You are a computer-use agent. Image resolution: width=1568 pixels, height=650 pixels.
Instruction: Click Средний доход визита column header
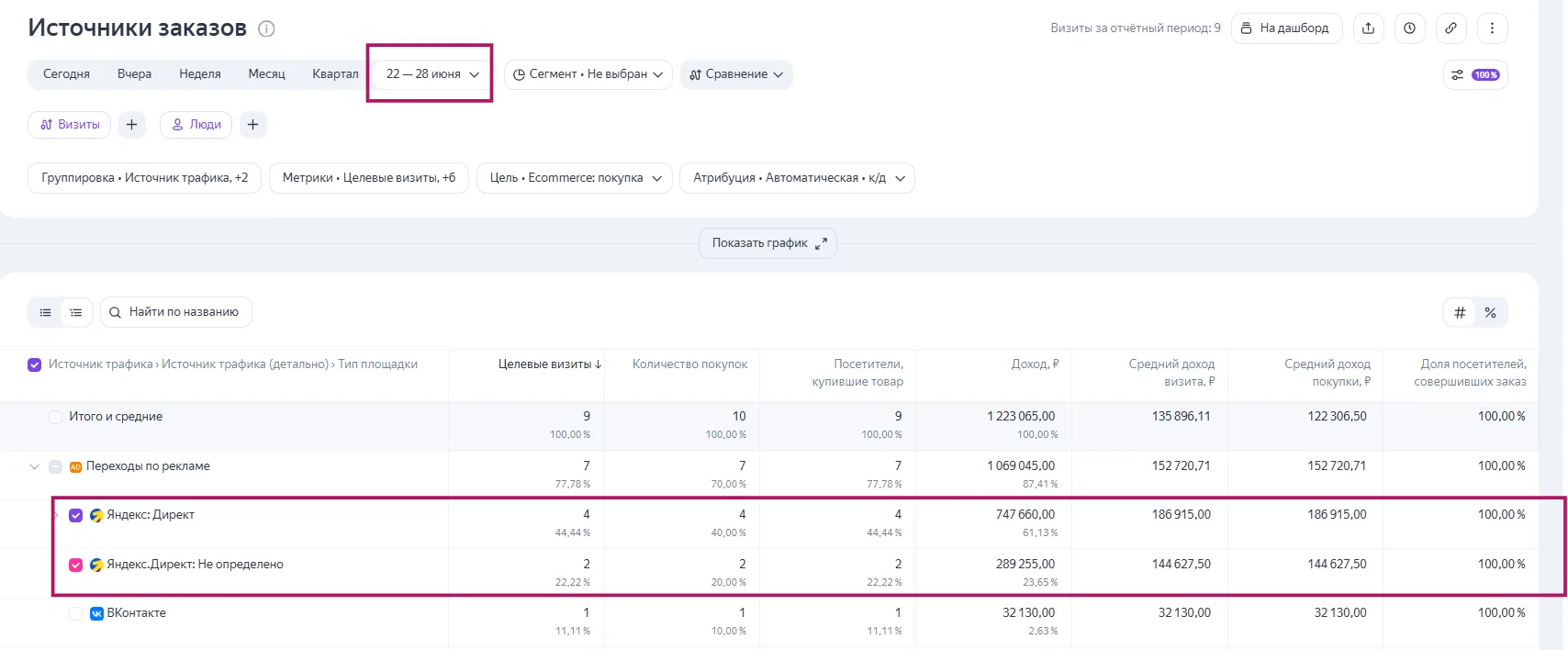pos(1171,373)
